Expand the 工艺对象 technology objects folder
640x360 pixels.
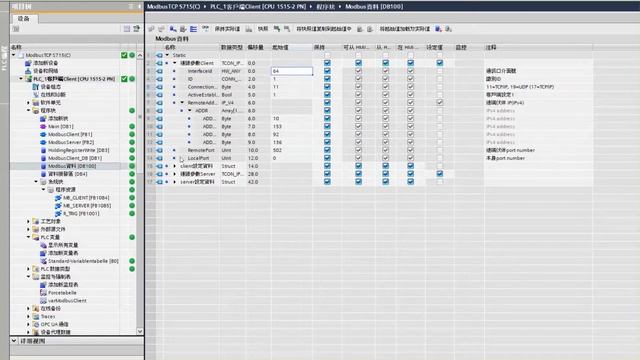tap(29, 221)
